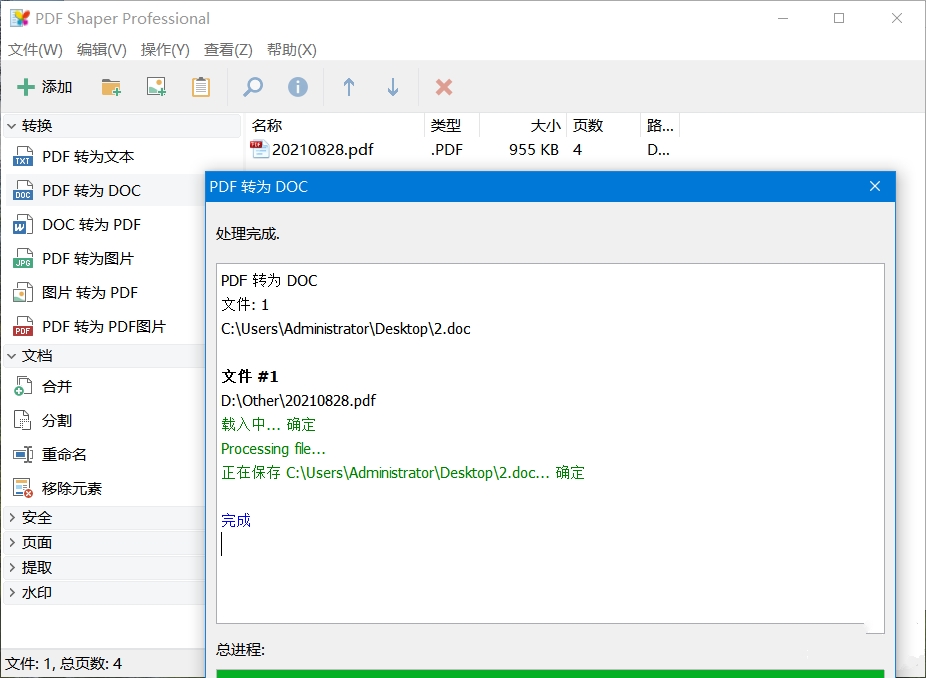Click the 添加 (Add) toolbar icon
The height and width of the screenshot is (678, 926).
coord(44,86)
